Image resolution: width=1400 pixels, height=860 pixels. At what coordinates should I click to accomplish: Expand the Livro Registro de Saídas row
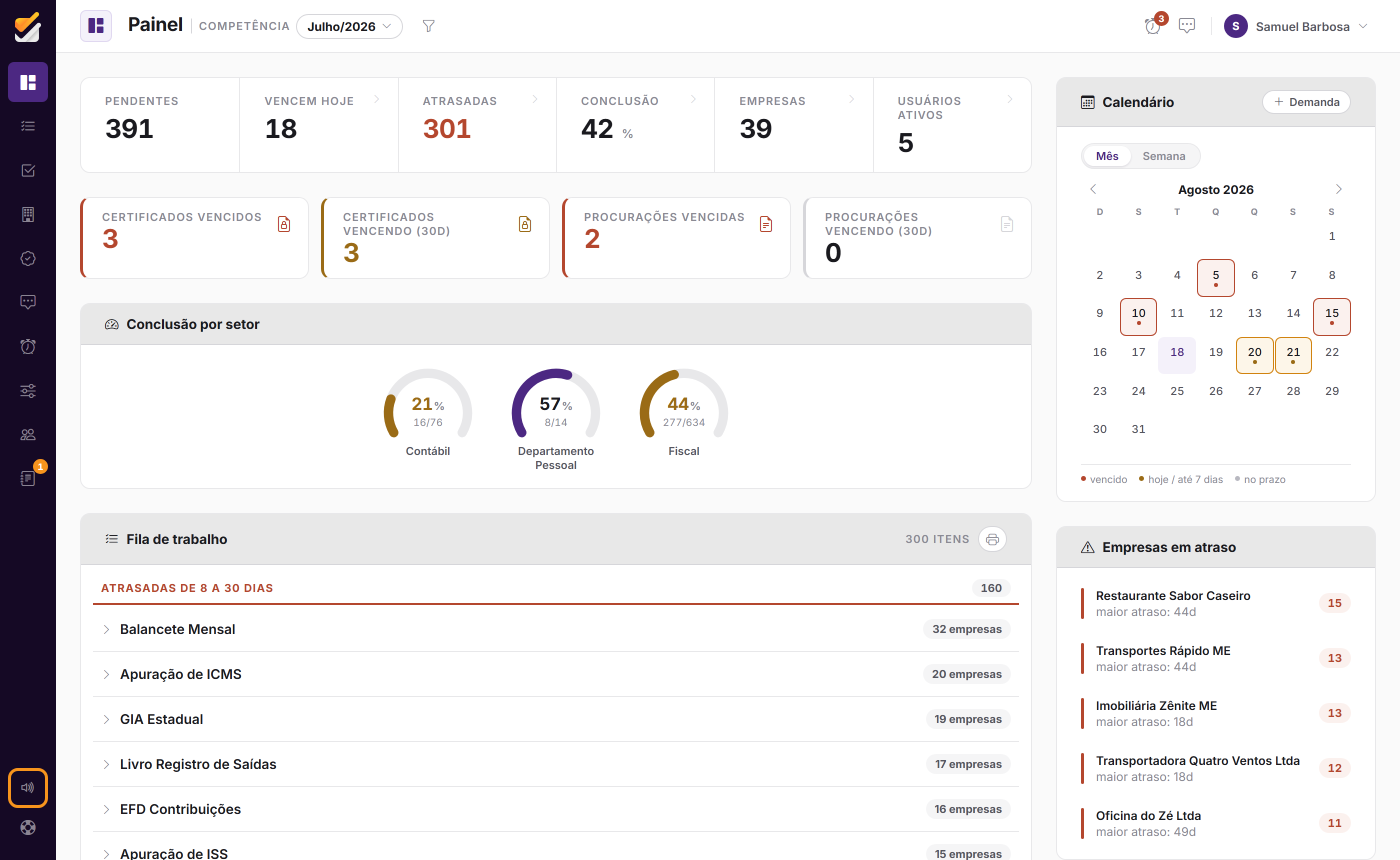[x=555, y=764]
